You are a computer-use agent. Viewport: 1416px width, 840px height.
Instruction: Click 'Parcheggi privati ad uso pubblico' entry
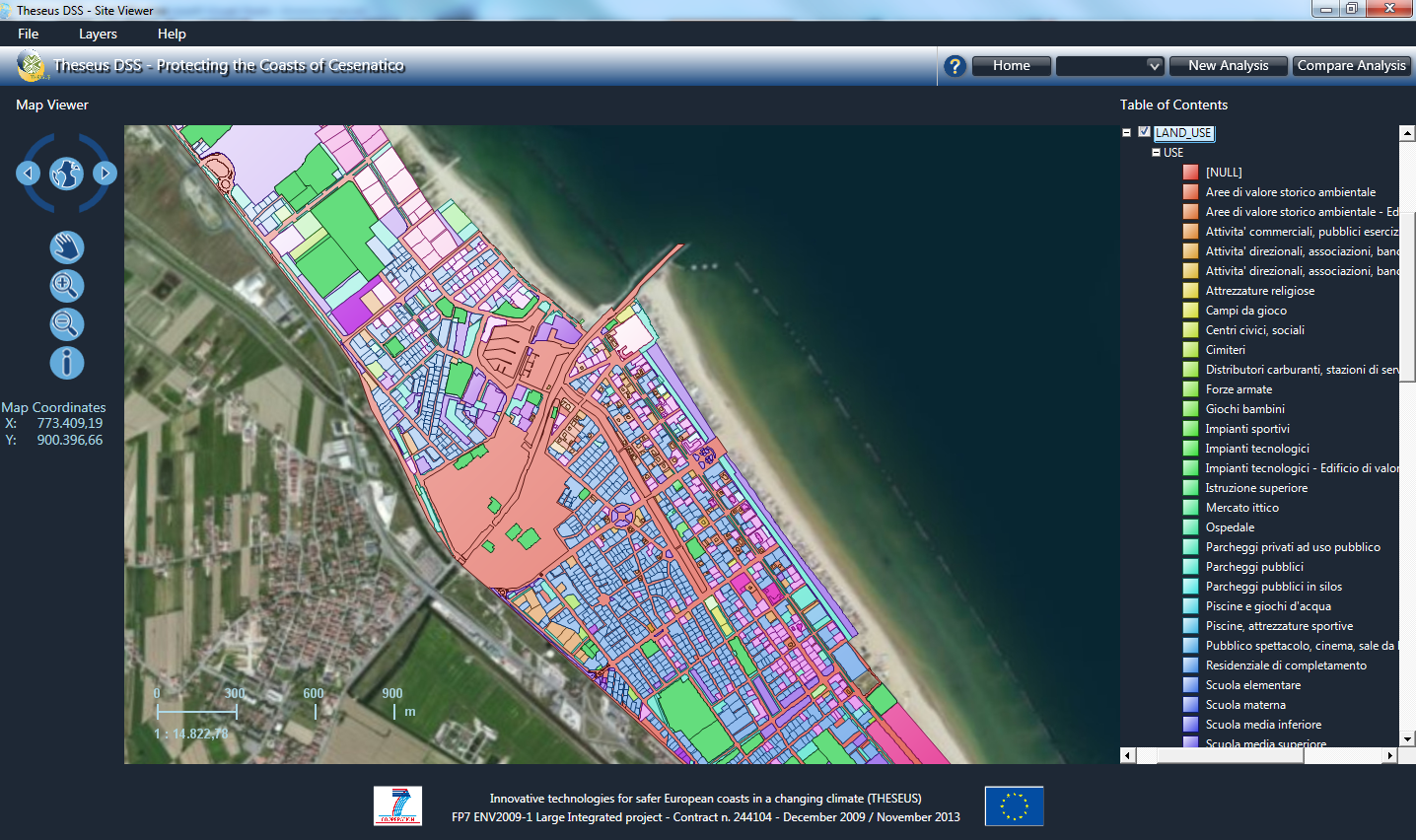coord(1293,547)
